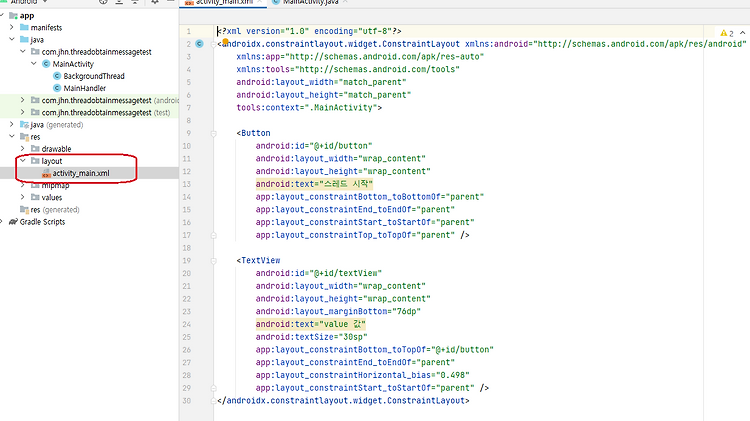The width and height of the screenshot is (750, 421).
Task: Click the manifests folder icon
Action: tap(24, 27)
